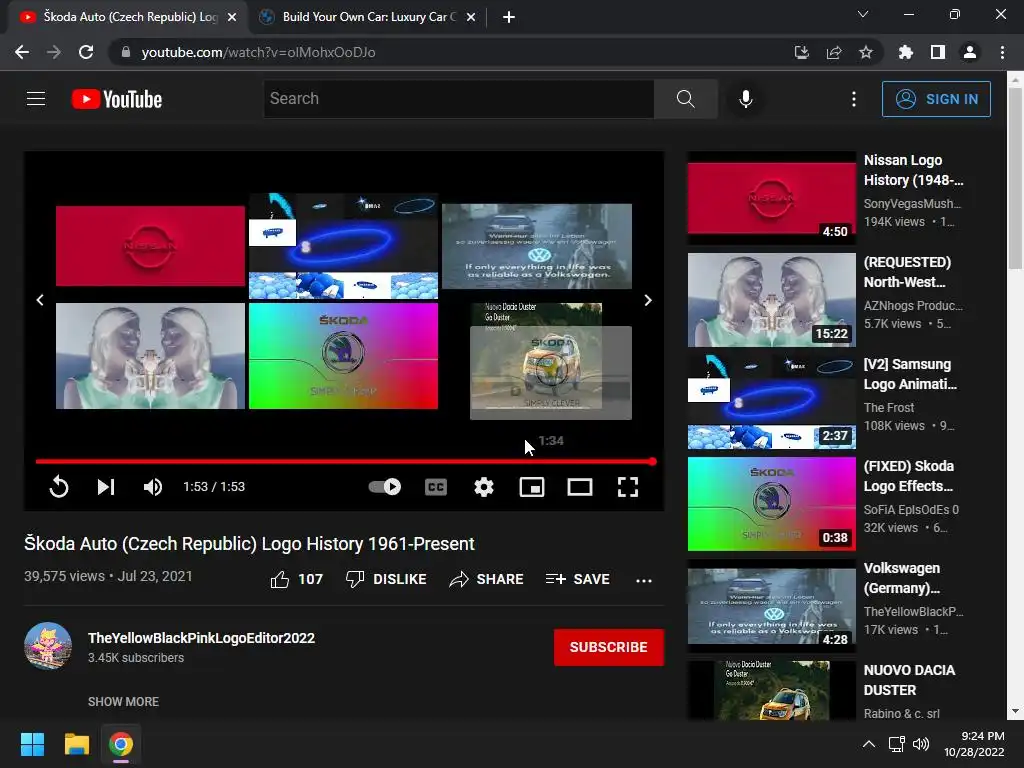The height and width of the screenshot is (768, 1024).
Task: Reload the current page
Action: (x=86, y=52)
